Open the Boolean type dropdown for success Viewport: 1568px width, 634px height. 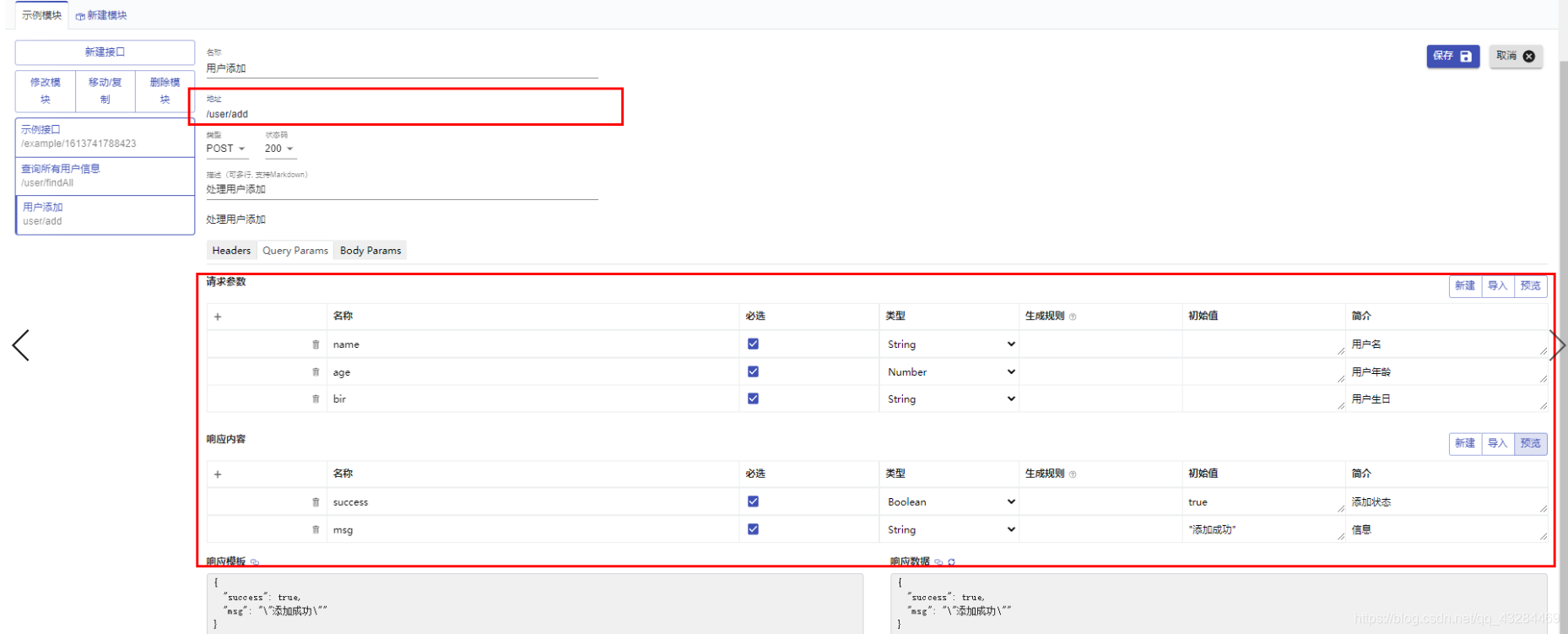pyautogui.click(x=950, y=502)
